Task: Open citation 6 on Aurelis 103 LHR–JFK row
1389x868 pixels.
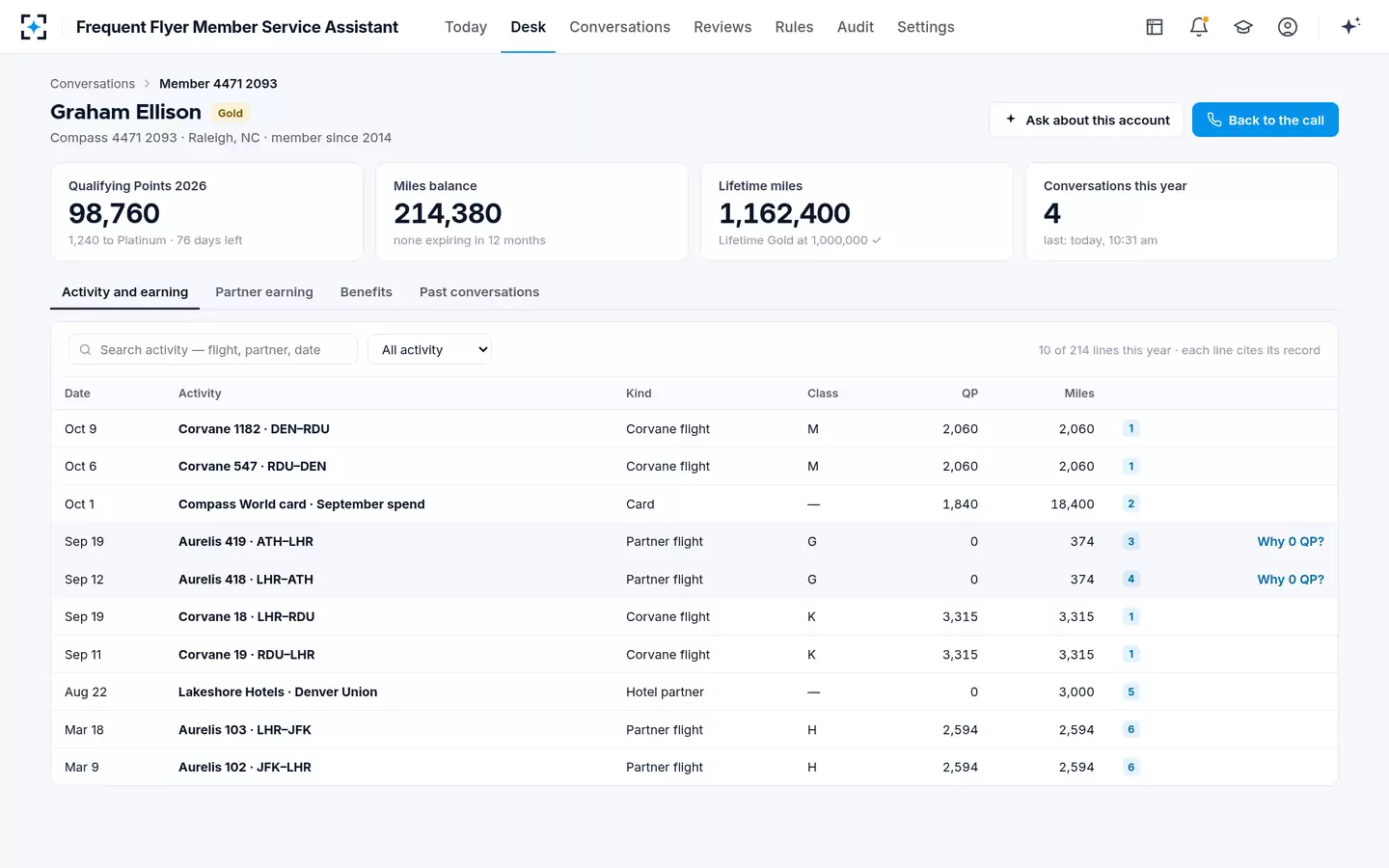Action: [1131, 729]
